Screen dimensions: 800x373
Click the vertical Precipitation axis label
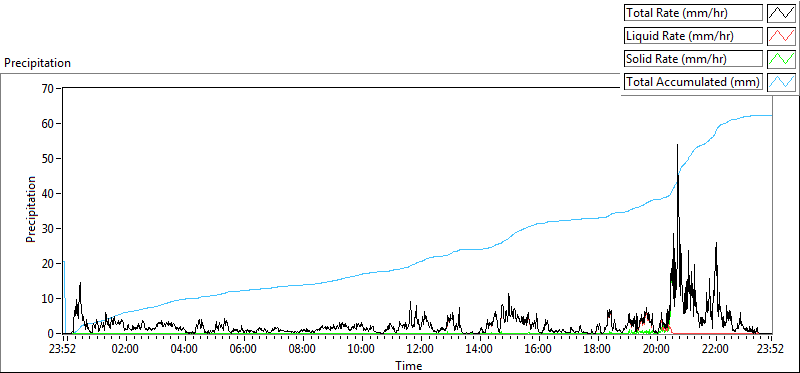click(x=31, y=209)
